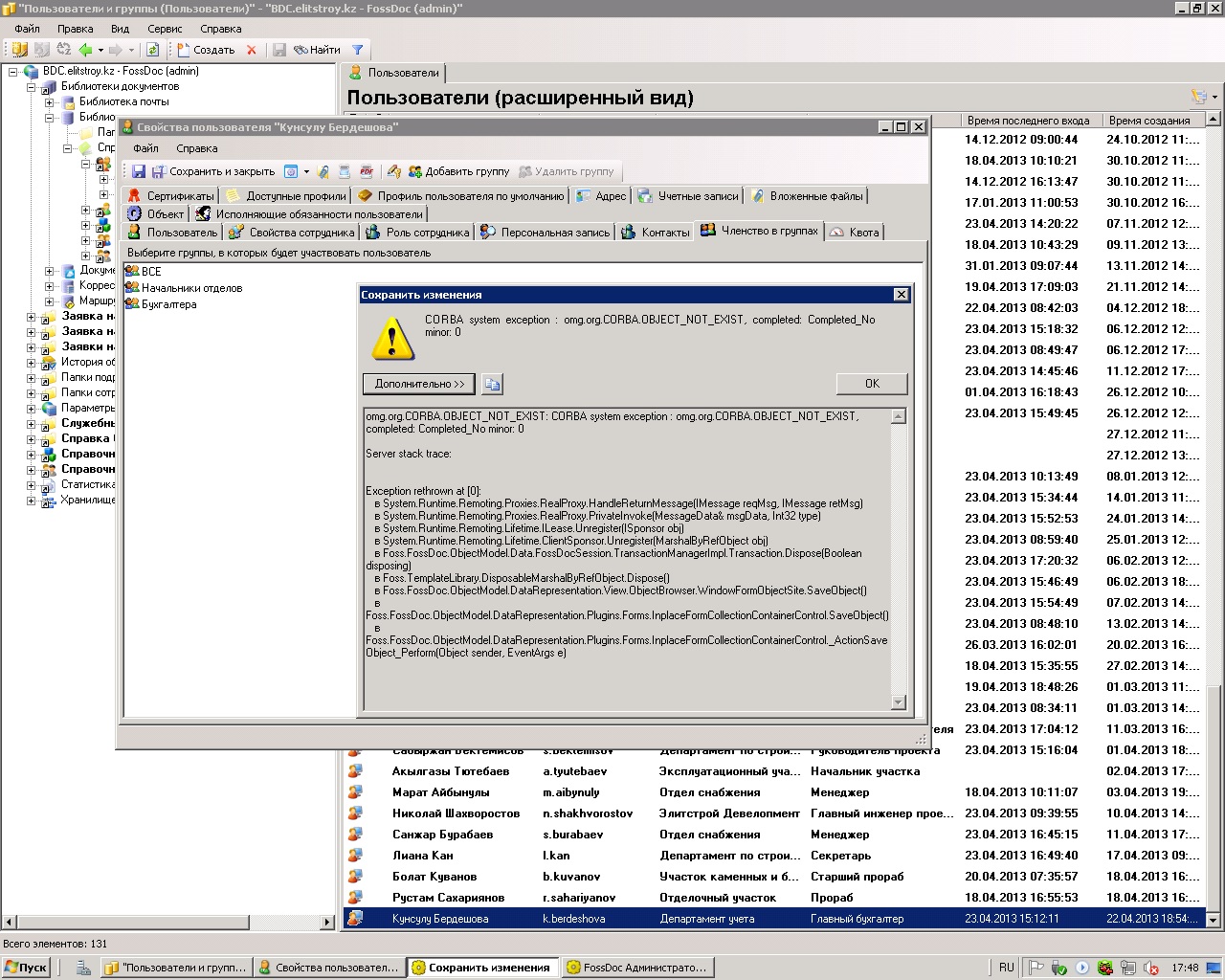Click the filter funnel icon
1225x980 pixels.
tap(358, 50)
